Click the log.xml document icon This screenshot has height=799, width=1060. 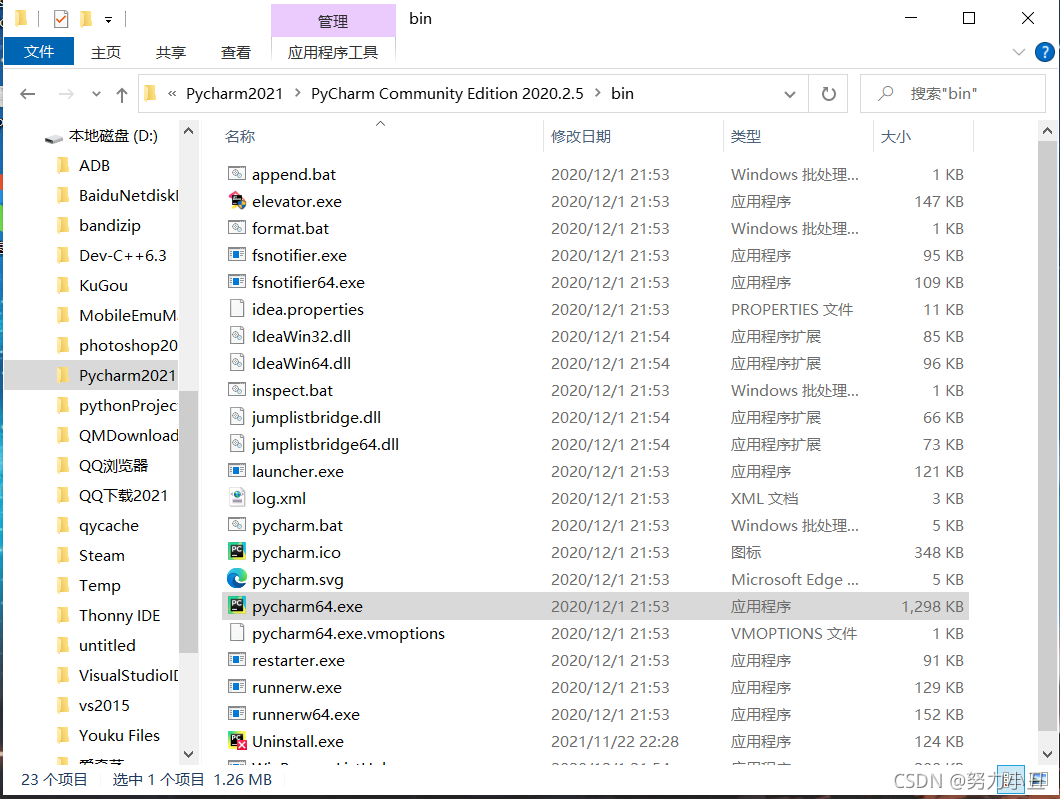pos(237,498)
